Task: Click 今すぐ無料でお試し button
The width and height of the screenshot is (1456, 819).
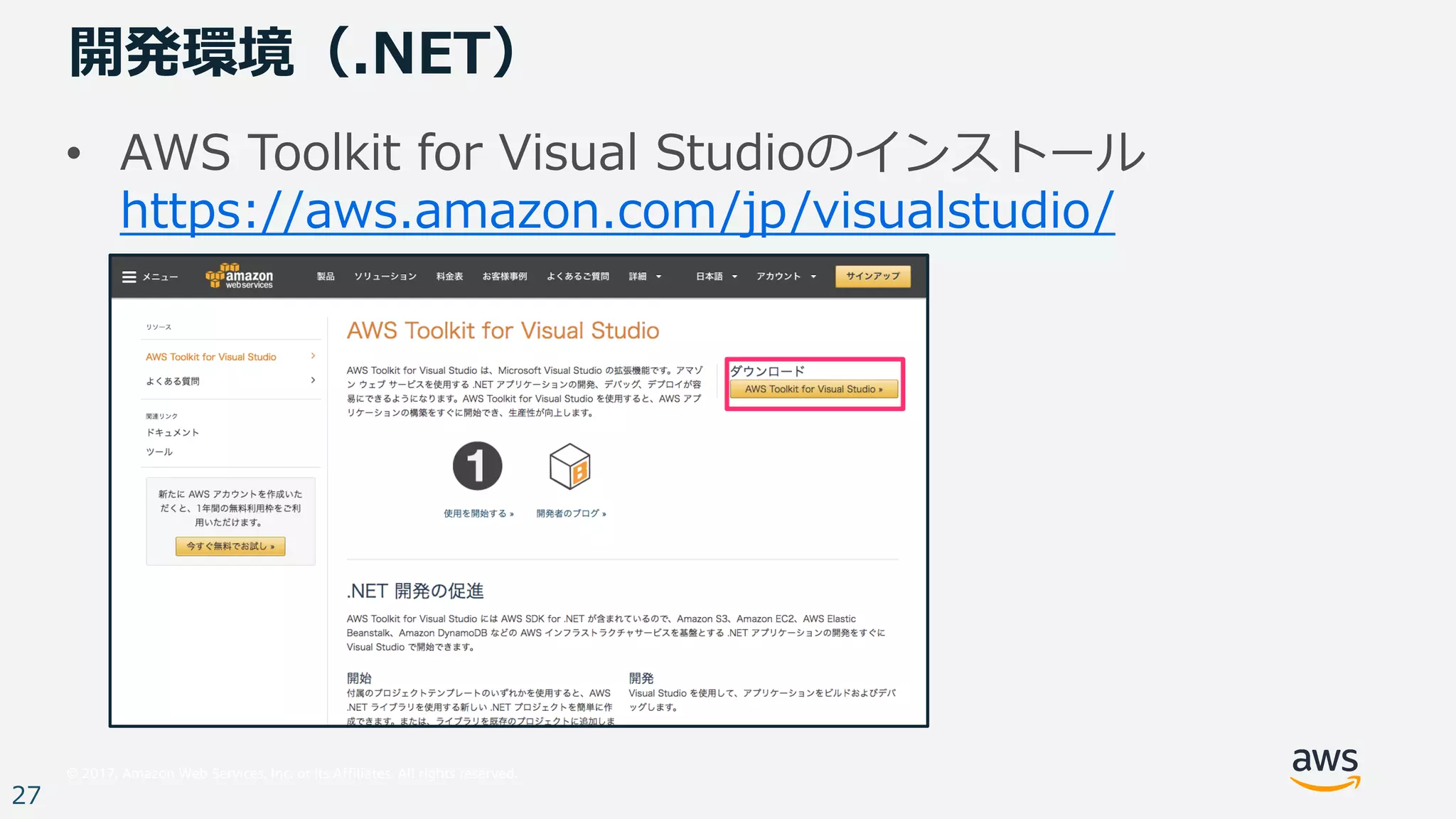Action: coord(230,546)
